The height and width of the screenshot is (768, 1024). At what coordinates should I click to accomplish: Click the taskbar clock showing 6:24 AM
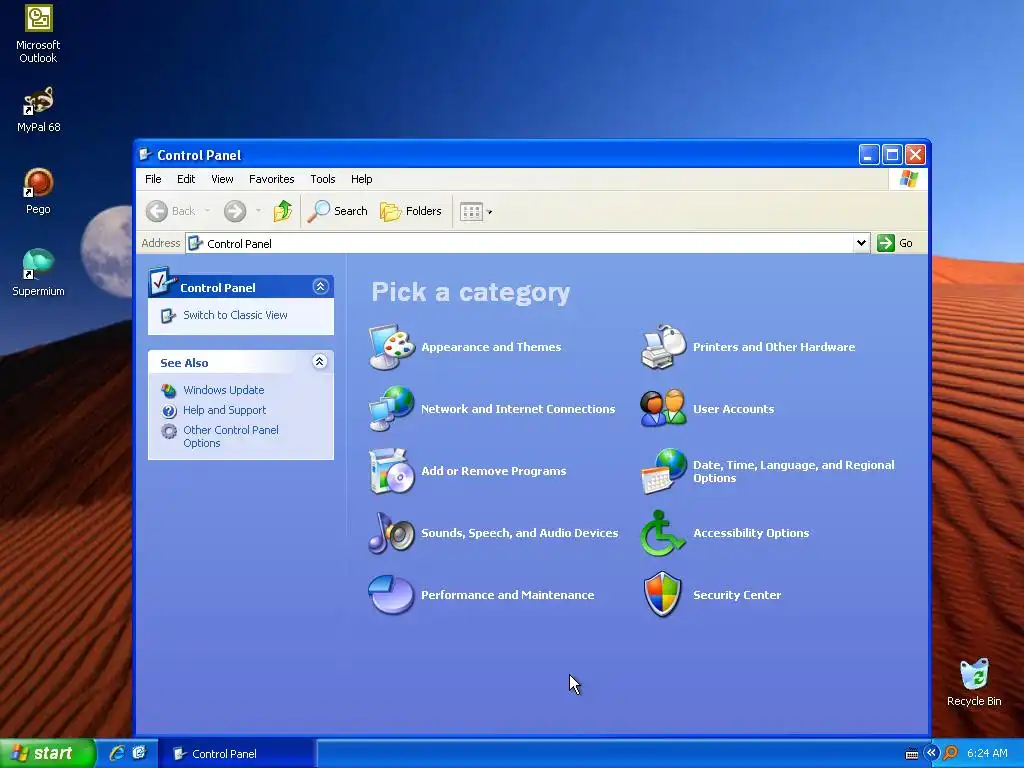pyautogui.click(x=987, y=753)
